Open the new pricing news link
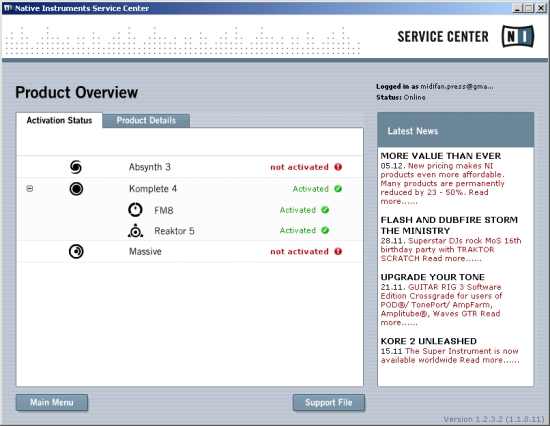The width and height of the screenshot is (550, 426). (x=443, y=184)
